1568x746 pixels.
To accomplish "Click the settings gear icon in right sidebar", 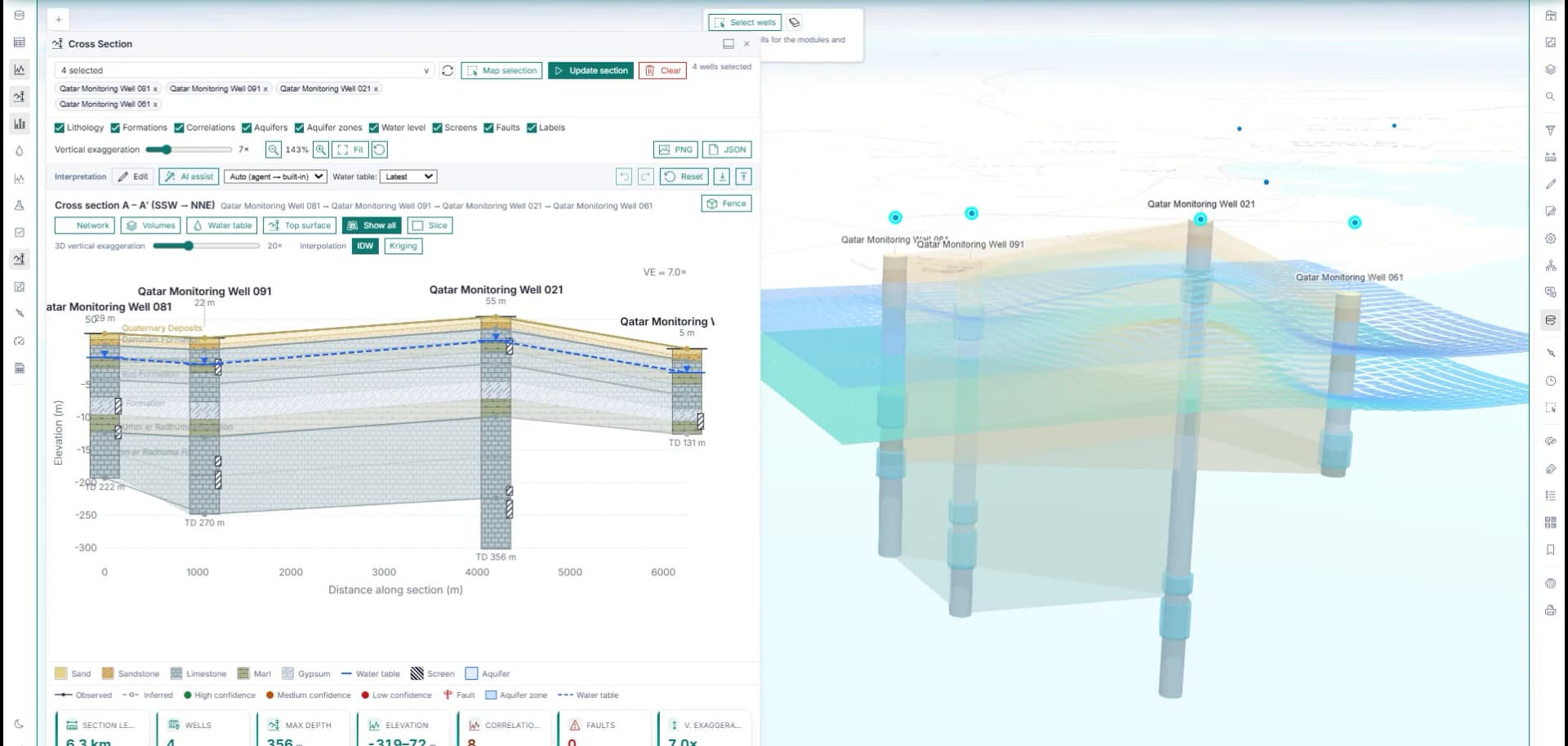I will [1550, 239].
